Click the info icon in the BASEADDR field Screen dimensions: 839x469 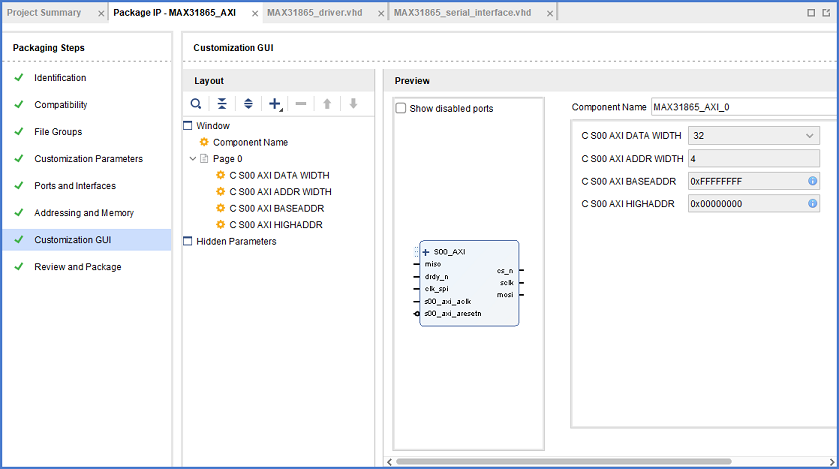click(812, 181)
